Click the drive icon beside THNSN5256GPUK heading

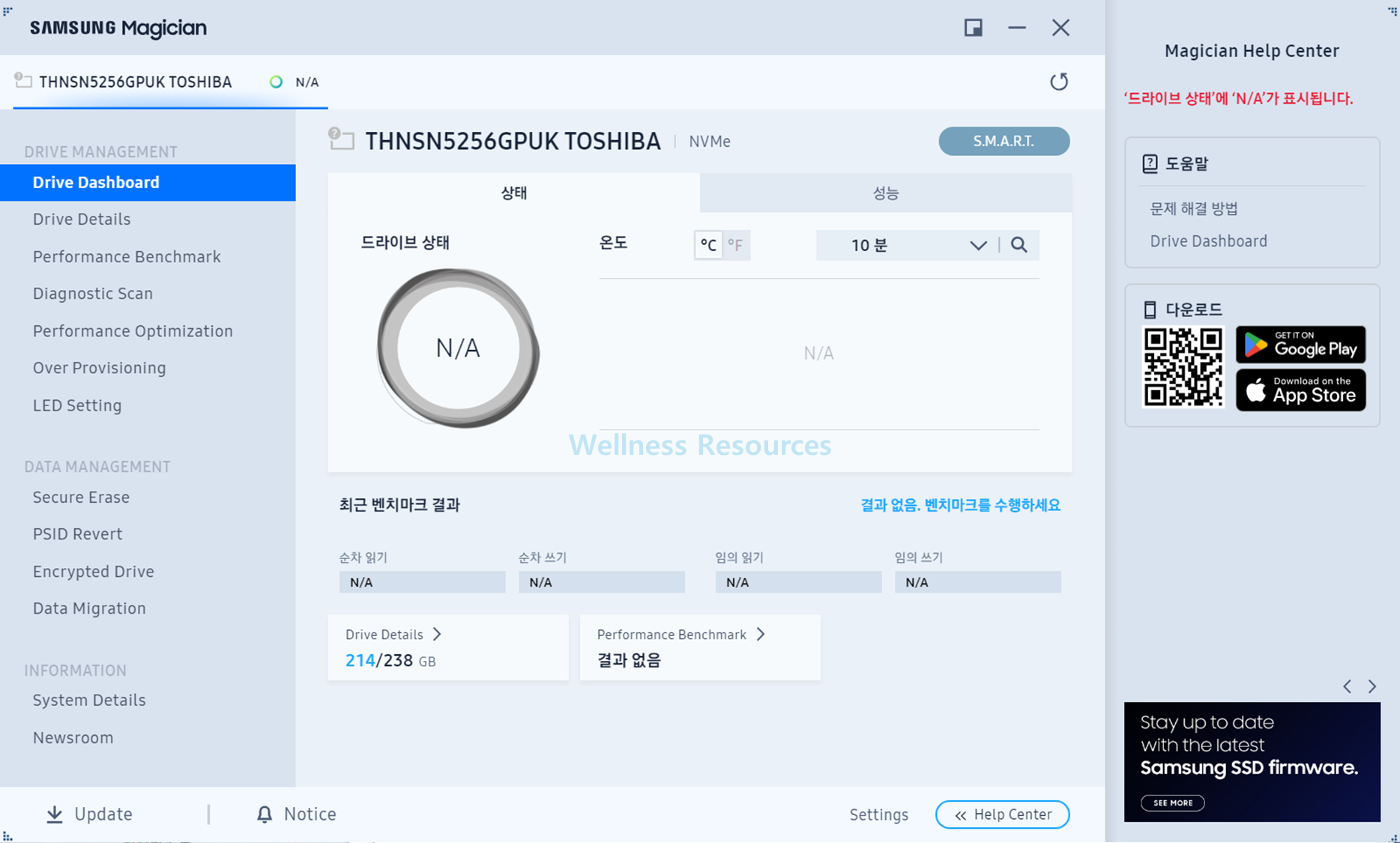[x=341, y=139]
